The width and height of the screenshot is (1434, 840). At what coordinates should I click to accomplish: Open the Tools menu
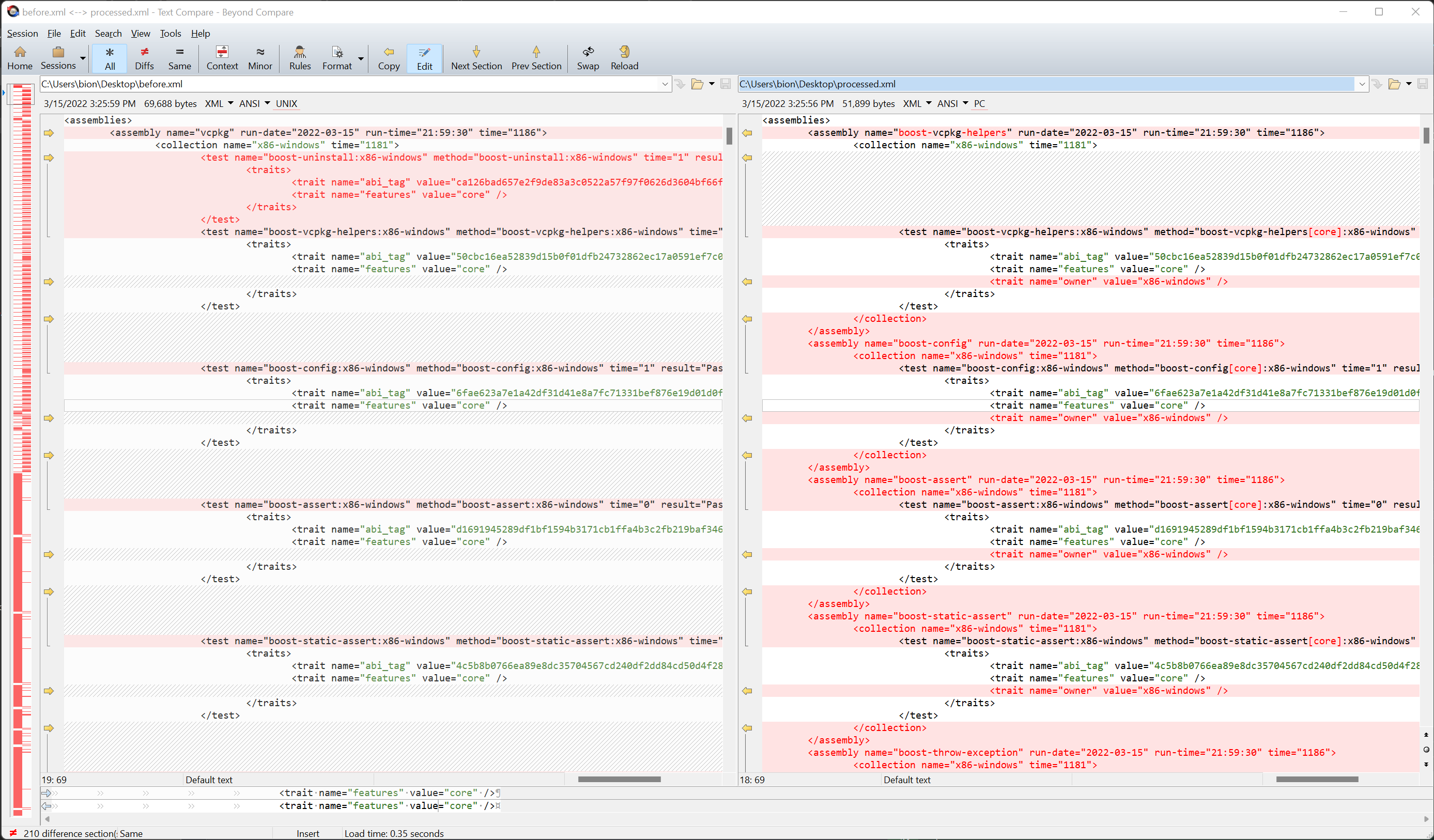coord(169,34)
